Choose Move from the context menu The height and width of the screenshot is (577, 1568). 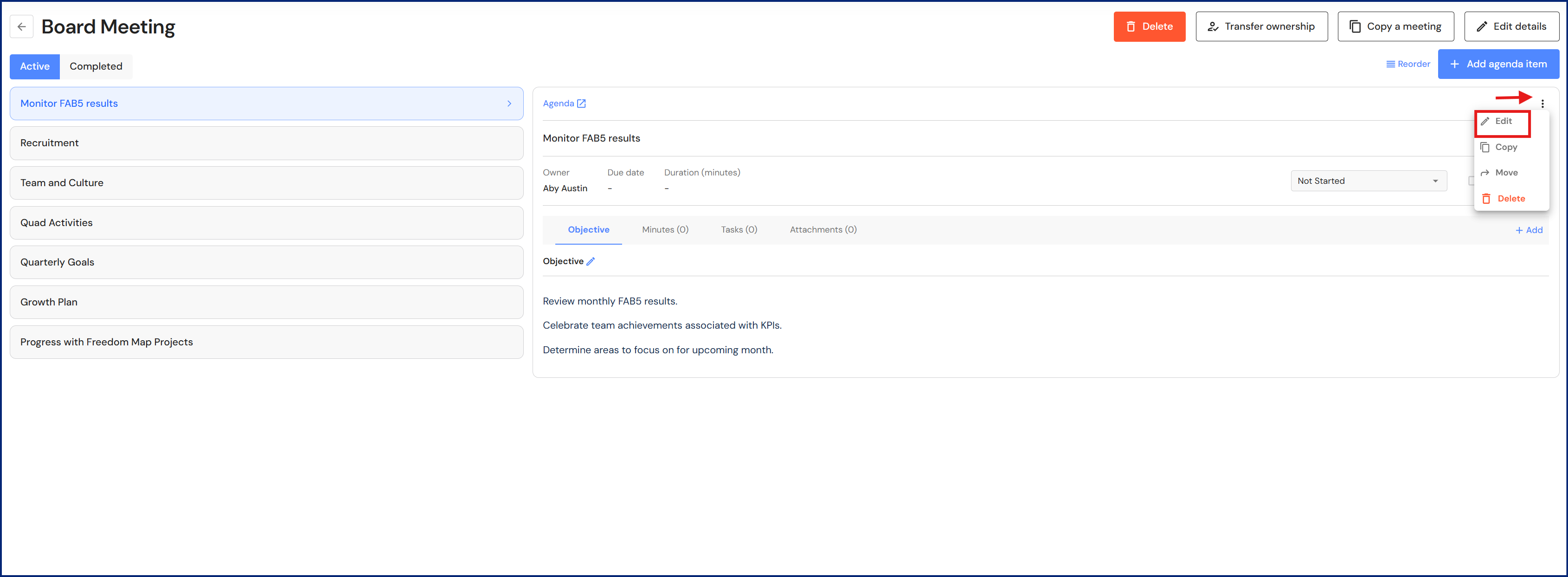click(x=1505, y=173)
